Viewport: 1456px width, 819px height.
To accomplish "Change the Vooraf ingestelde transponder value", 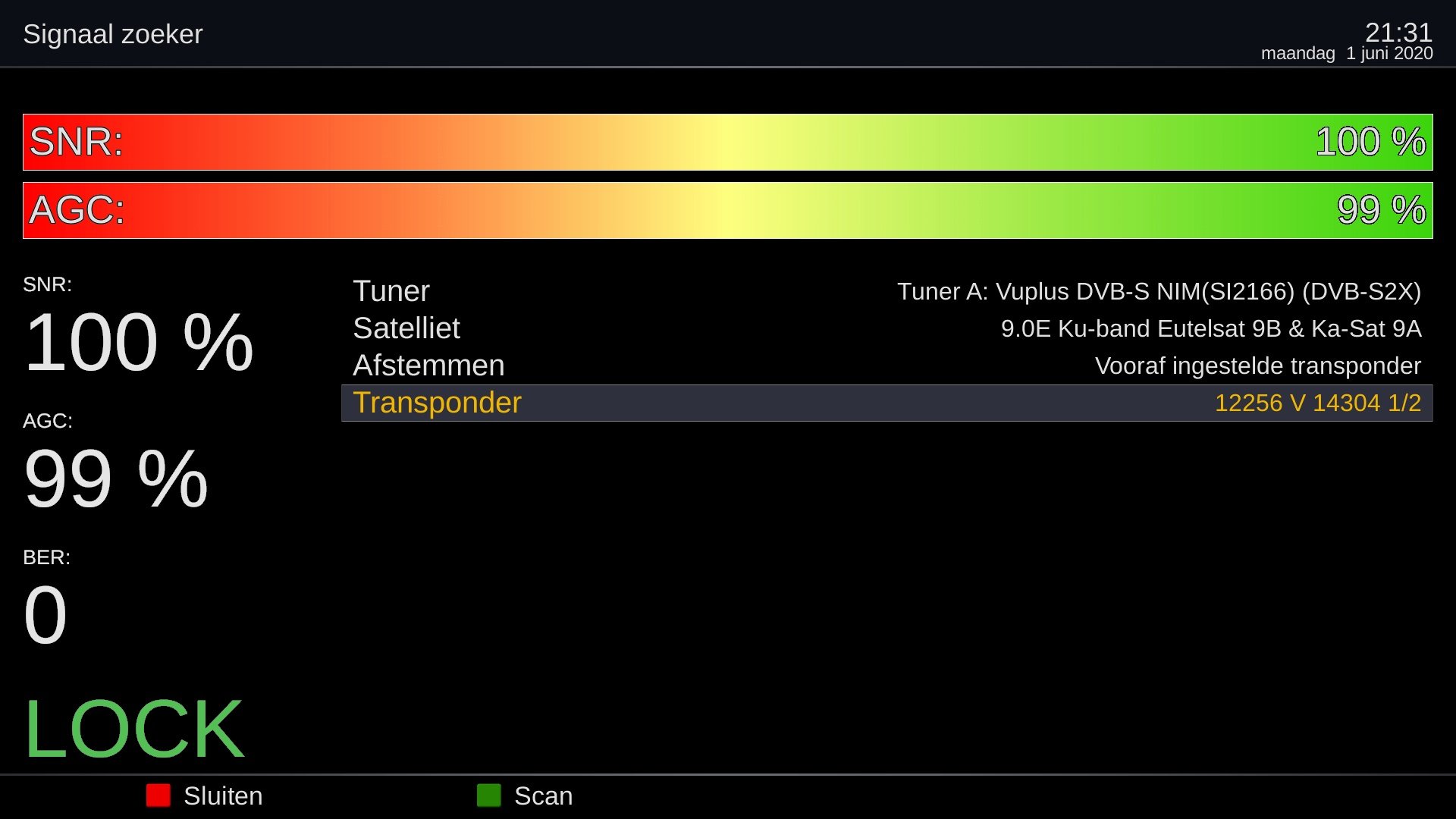I will click(x=1257, y=366).
